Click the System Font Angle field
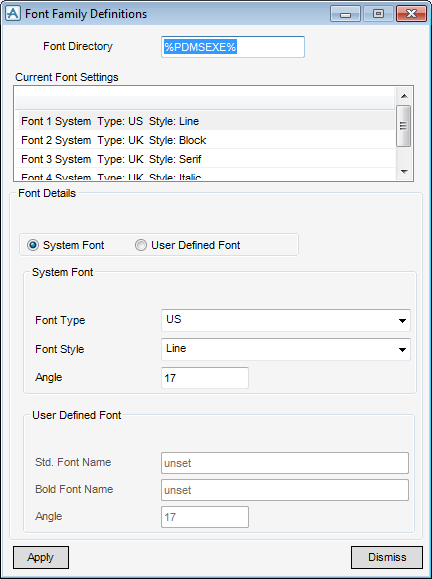This screenshot has height=579, width=432. 205,378
